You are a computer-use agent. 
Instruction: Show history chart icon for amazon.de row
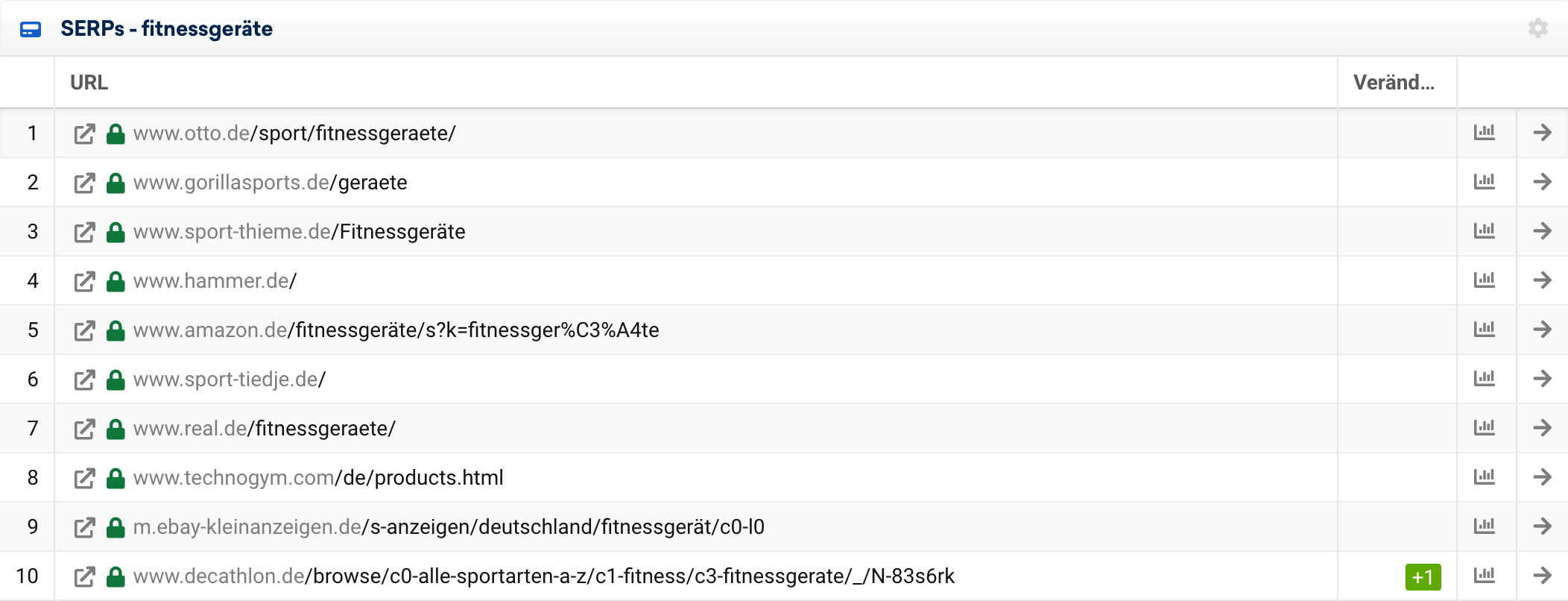[1485, 330]
